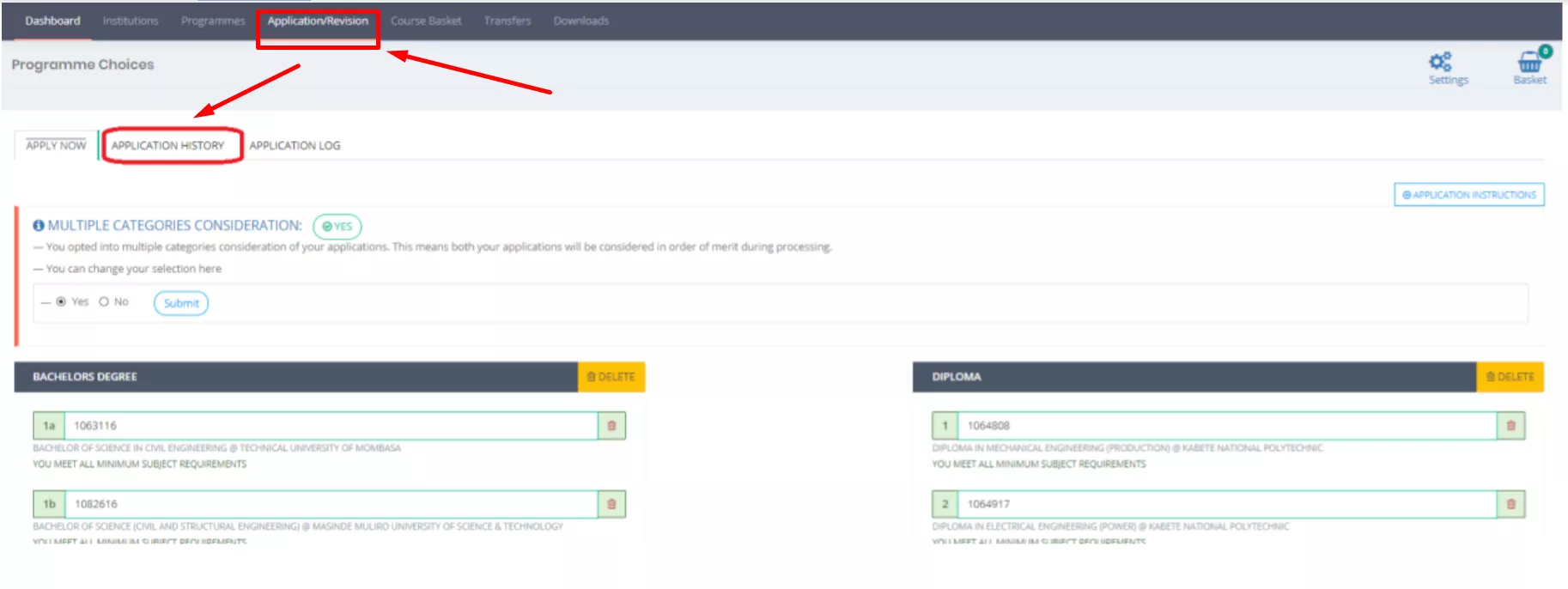Image resolution: width=1568 pixels, height=589 pixels.
Task: Click the Multiple Categories info icon
Action: pyautogui.click(x=39, y=226)
